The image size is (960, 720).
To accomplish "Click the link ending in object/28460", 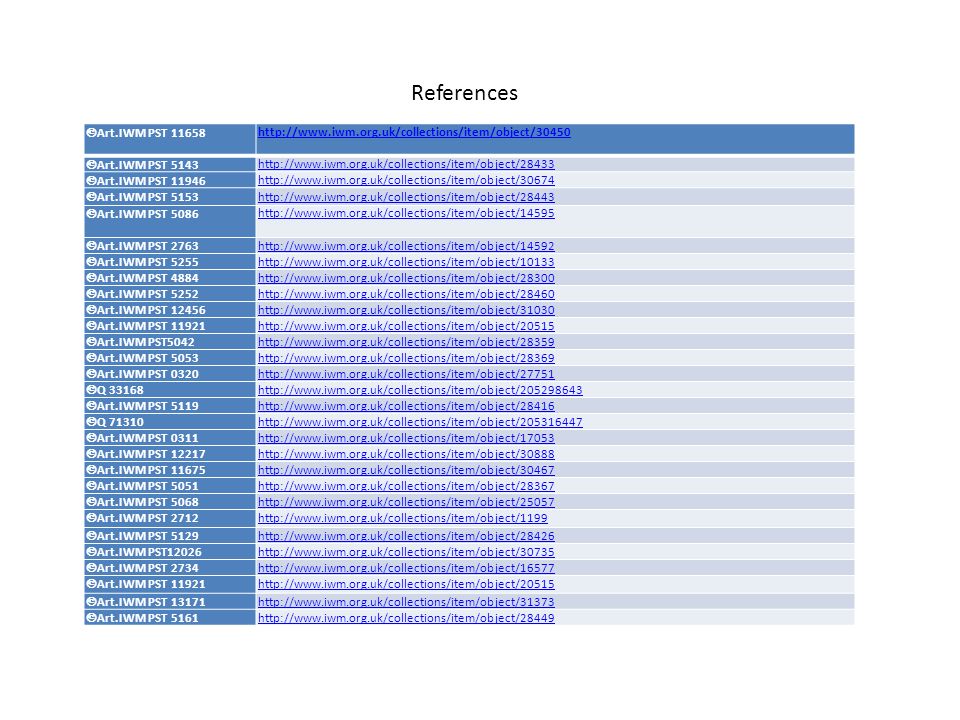I will click(x=406, y=294).
